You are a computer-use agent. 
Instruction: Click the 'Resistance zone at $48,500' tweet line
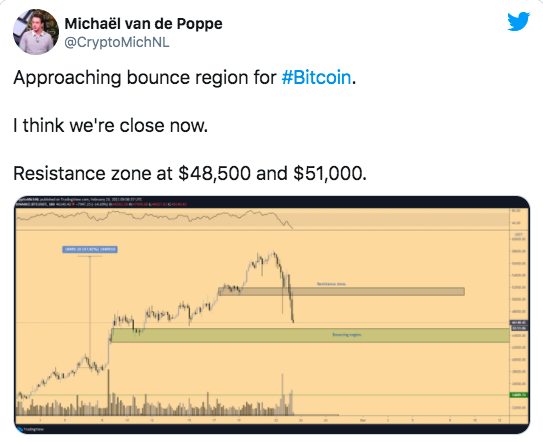(x=190, y=173)
